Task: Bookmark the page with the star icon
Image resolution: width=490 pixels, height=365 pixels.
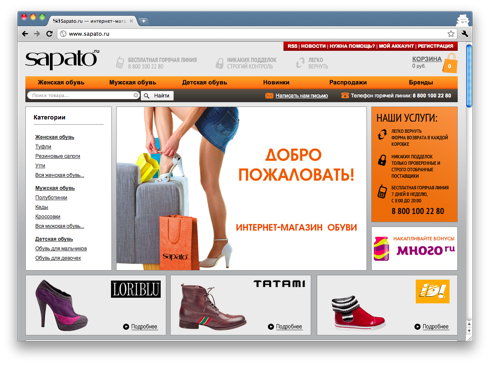Action: 451,34
